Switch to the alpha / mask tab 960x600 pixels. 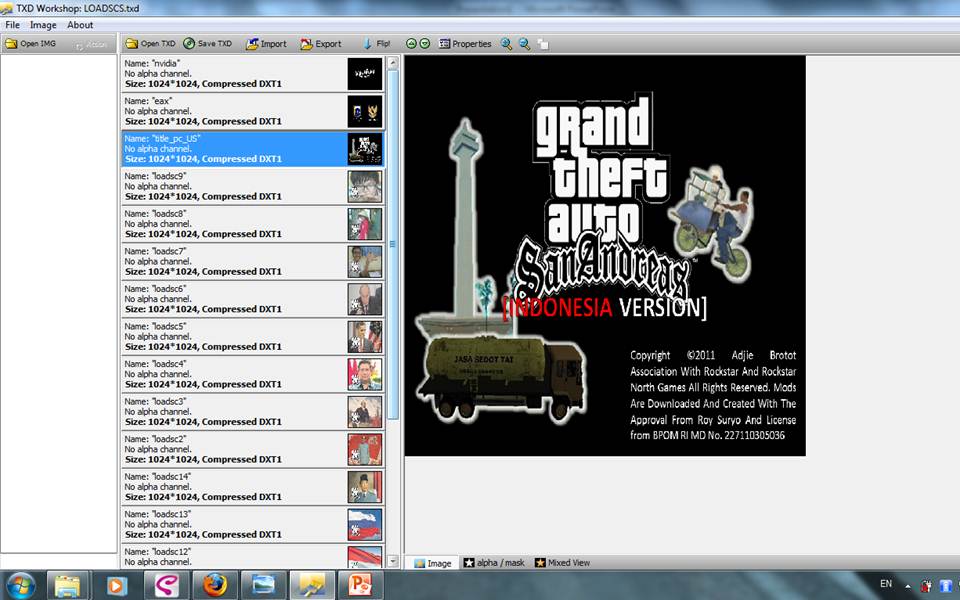[x=494, y=563]
